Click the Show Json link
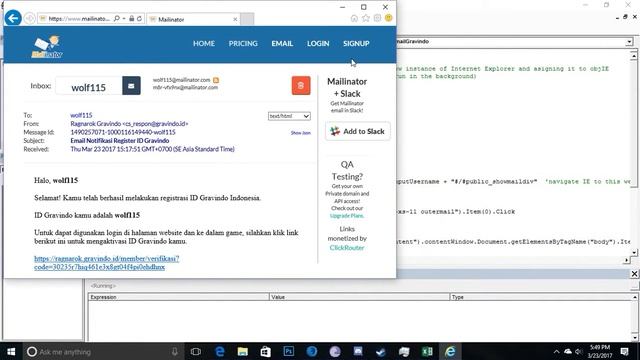 [300, 133]
